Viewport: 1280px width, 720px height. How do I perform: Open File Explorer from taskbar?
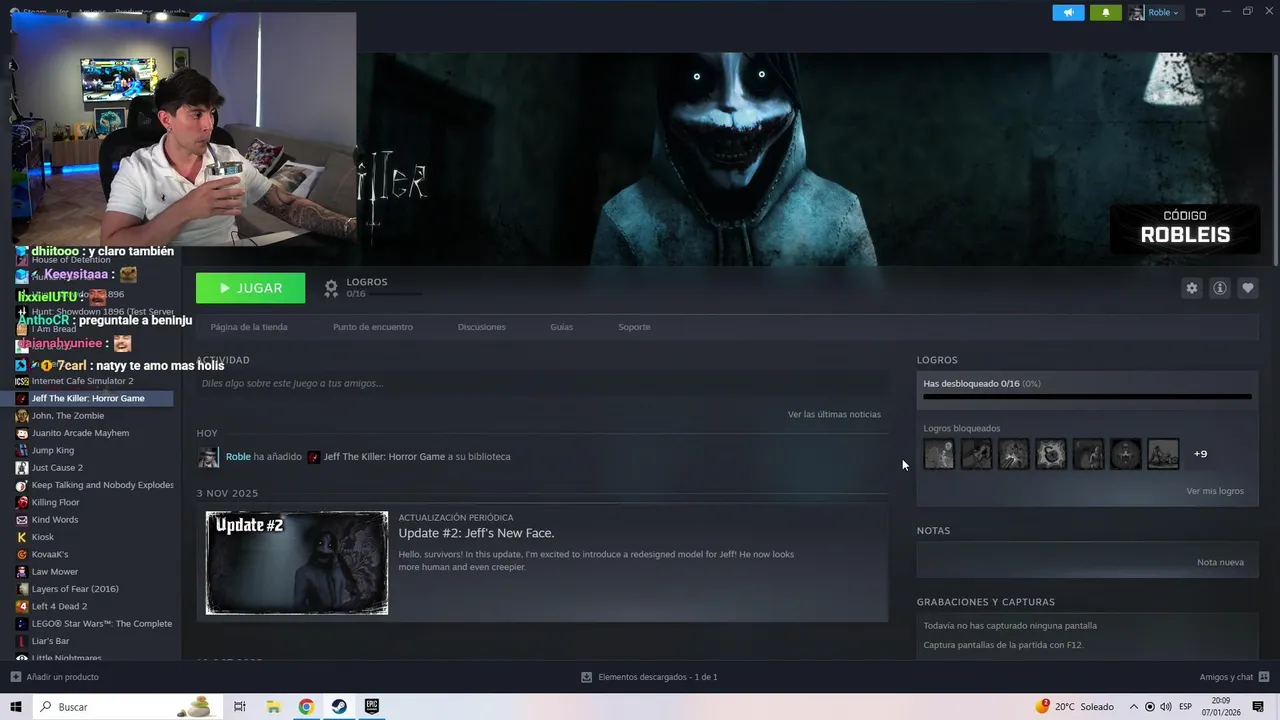pyautogui.click(x=273, y=707)
